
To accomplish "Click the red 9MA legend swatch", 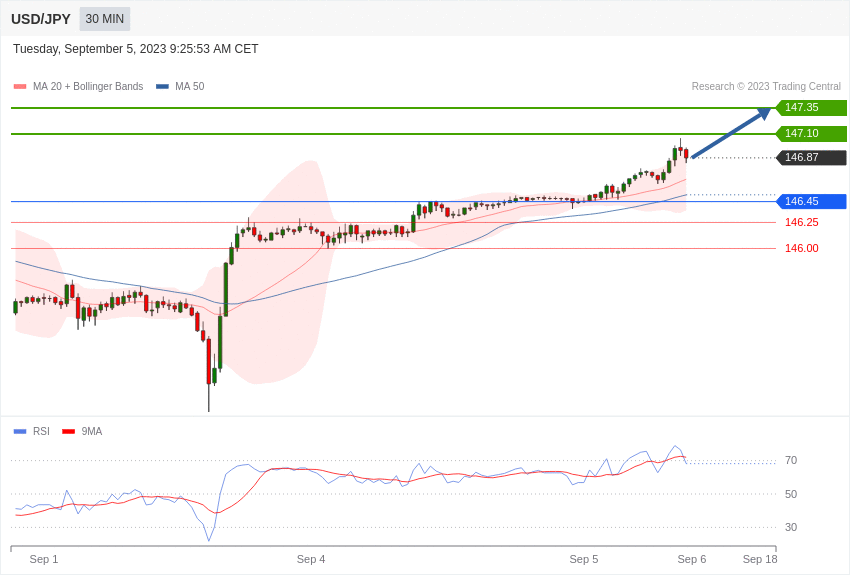I will 68,431.
